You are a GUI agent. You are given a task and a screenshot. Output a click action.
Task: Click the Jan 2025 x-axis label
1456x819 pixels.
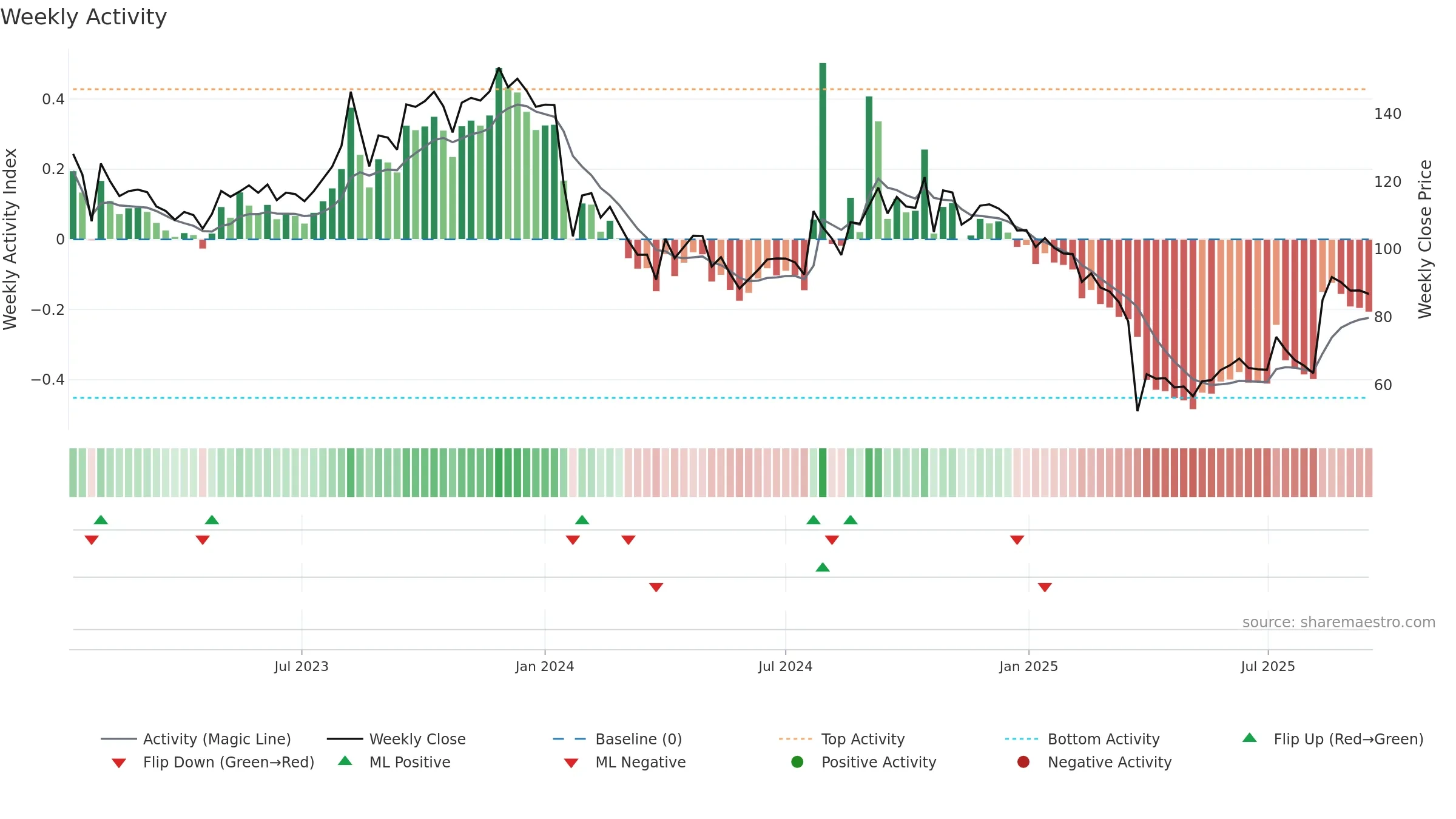click(x=1029, y=666)
